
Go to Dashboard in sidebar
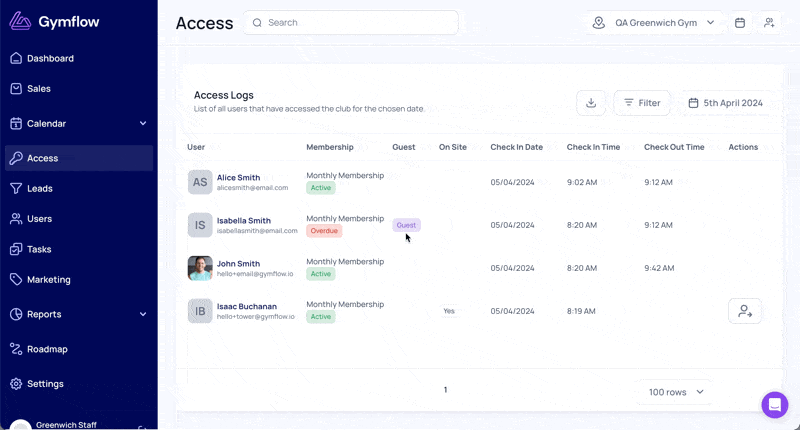pos(50,58)
